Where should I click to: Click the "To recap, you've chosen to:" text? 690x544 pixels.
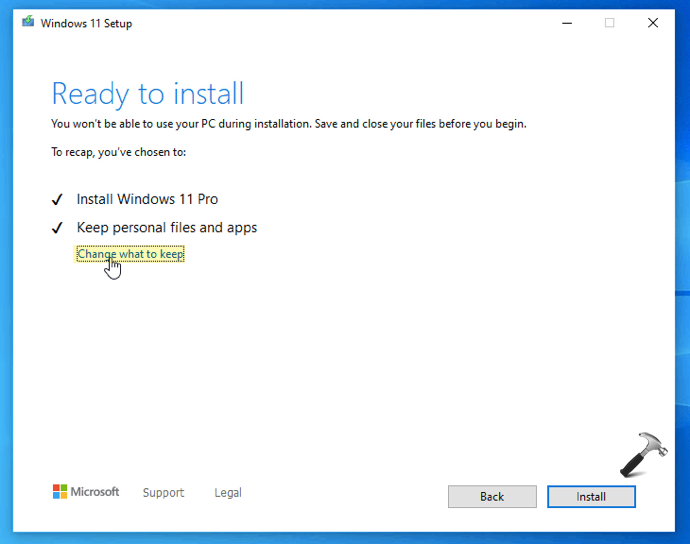coord(118,152)
